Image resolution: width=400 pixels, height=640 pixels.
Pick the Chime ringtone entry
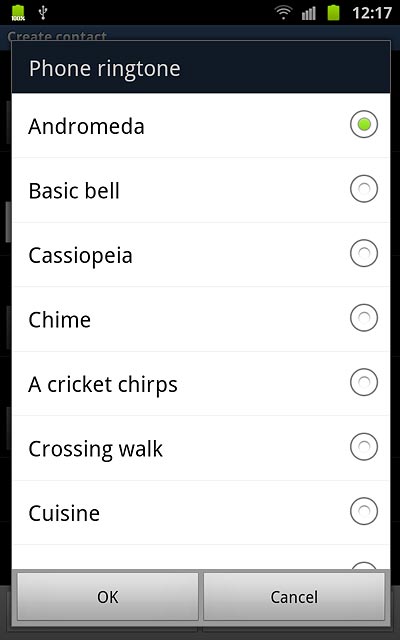point(201,319)
